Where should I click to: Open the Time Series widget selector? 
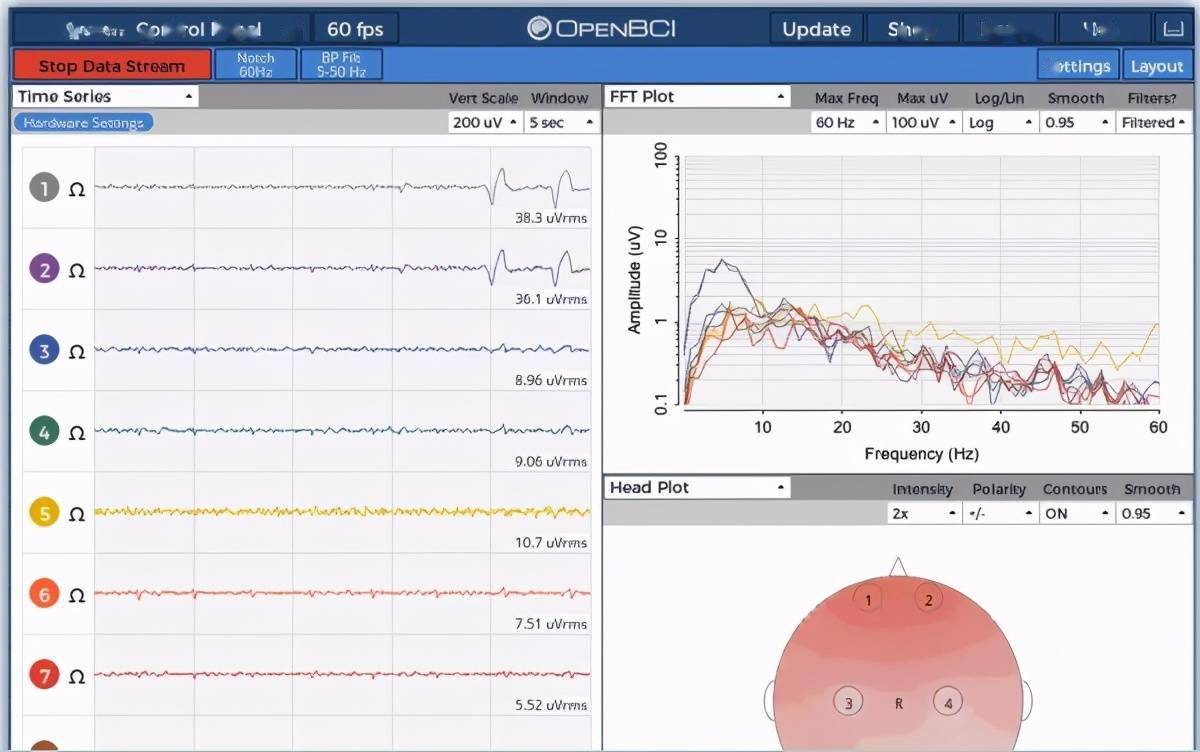(105, 97)
